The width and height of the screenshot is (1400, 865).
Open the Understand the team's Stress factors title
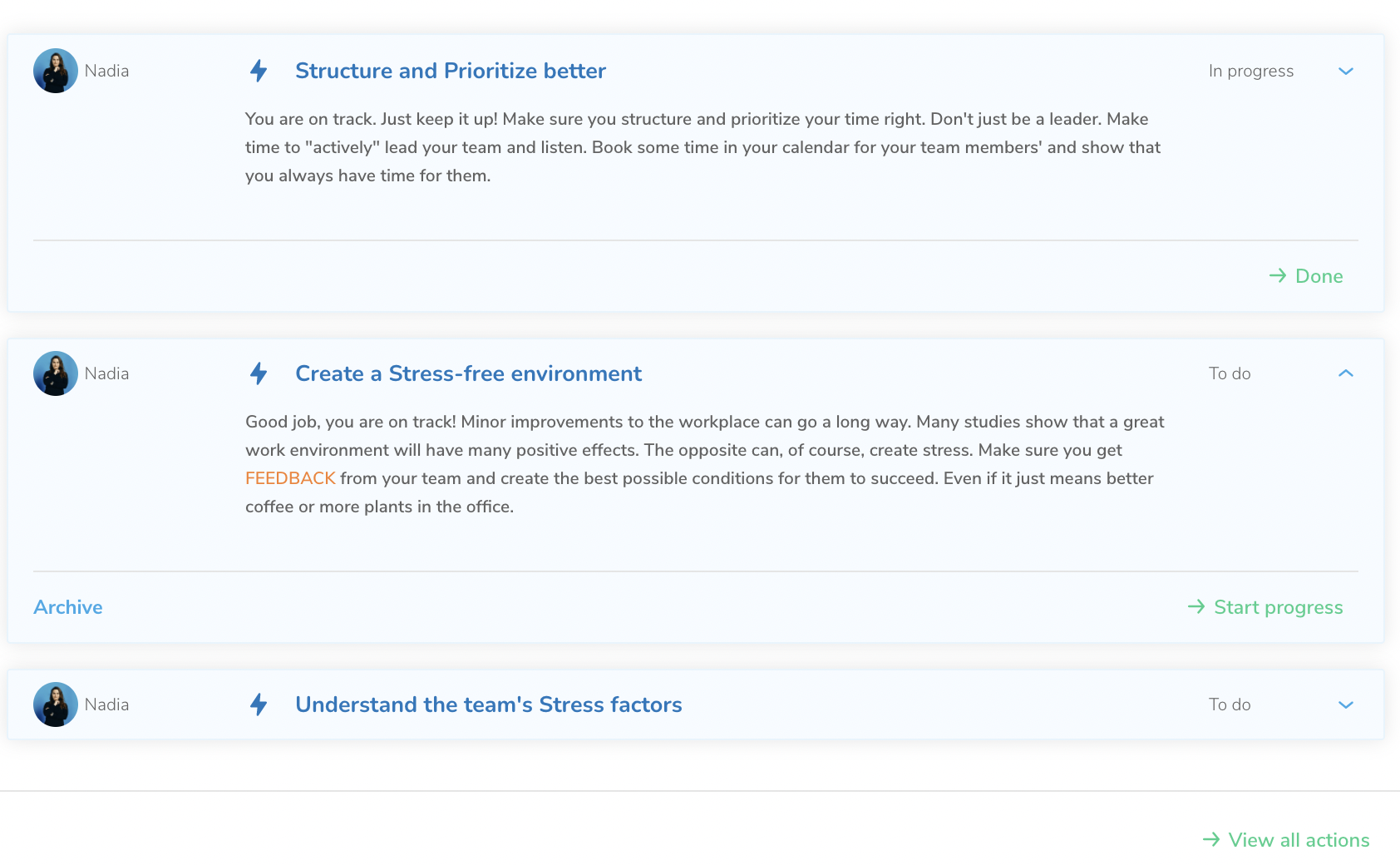point(489,704)
